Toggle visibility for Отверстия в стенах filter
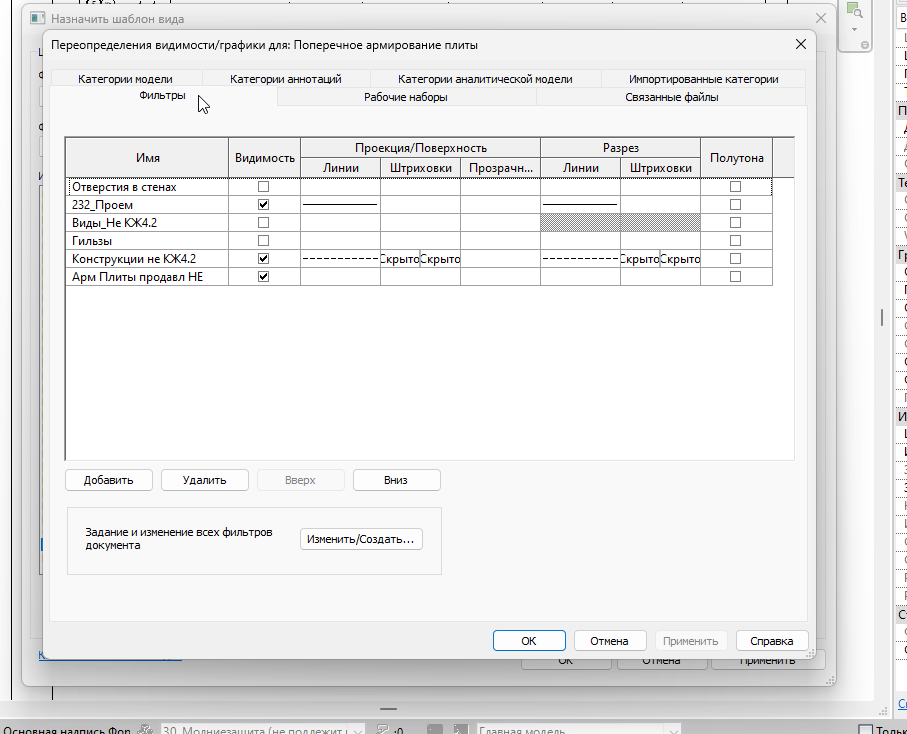Screen dimensions: 907x734 click(263, 186)
